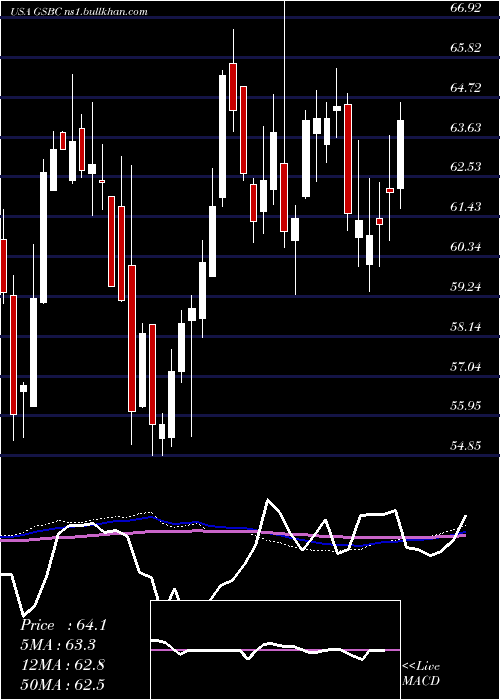Click the 64.72 price axis label
This screenshot has height=700, width=500.
466,88
